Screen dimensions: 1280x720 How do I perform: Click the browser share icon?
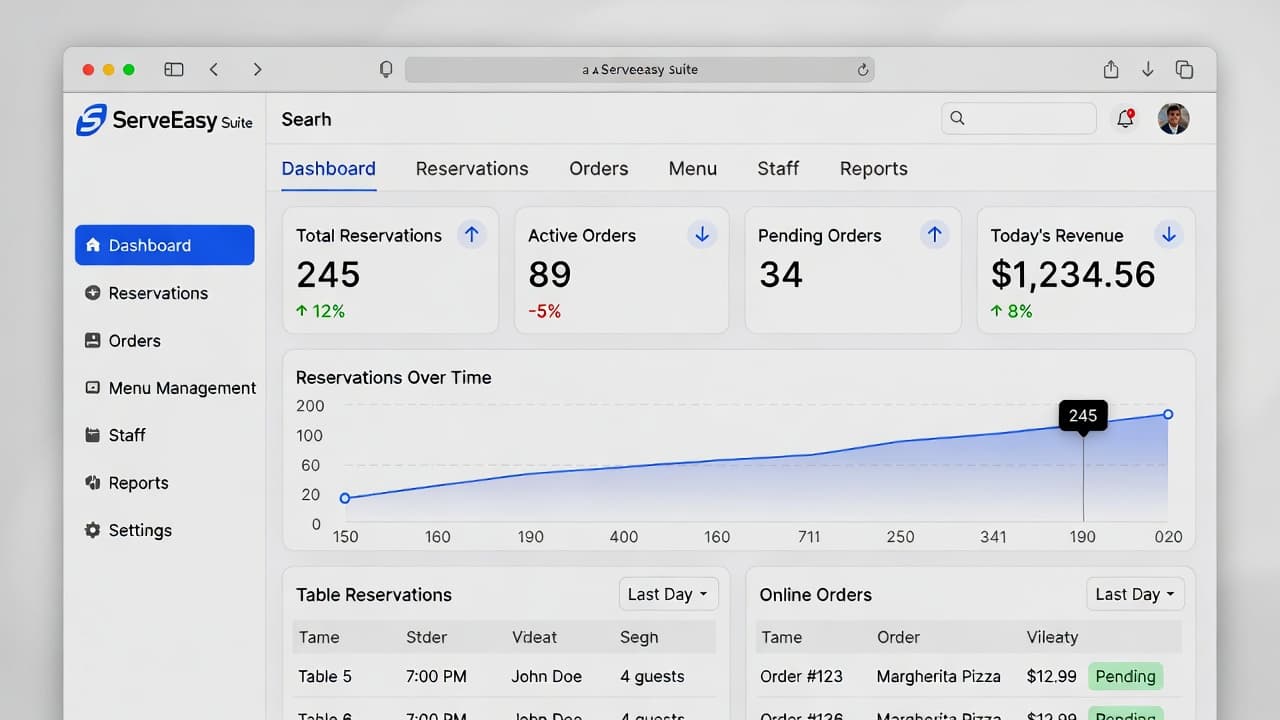point(1111,69)
